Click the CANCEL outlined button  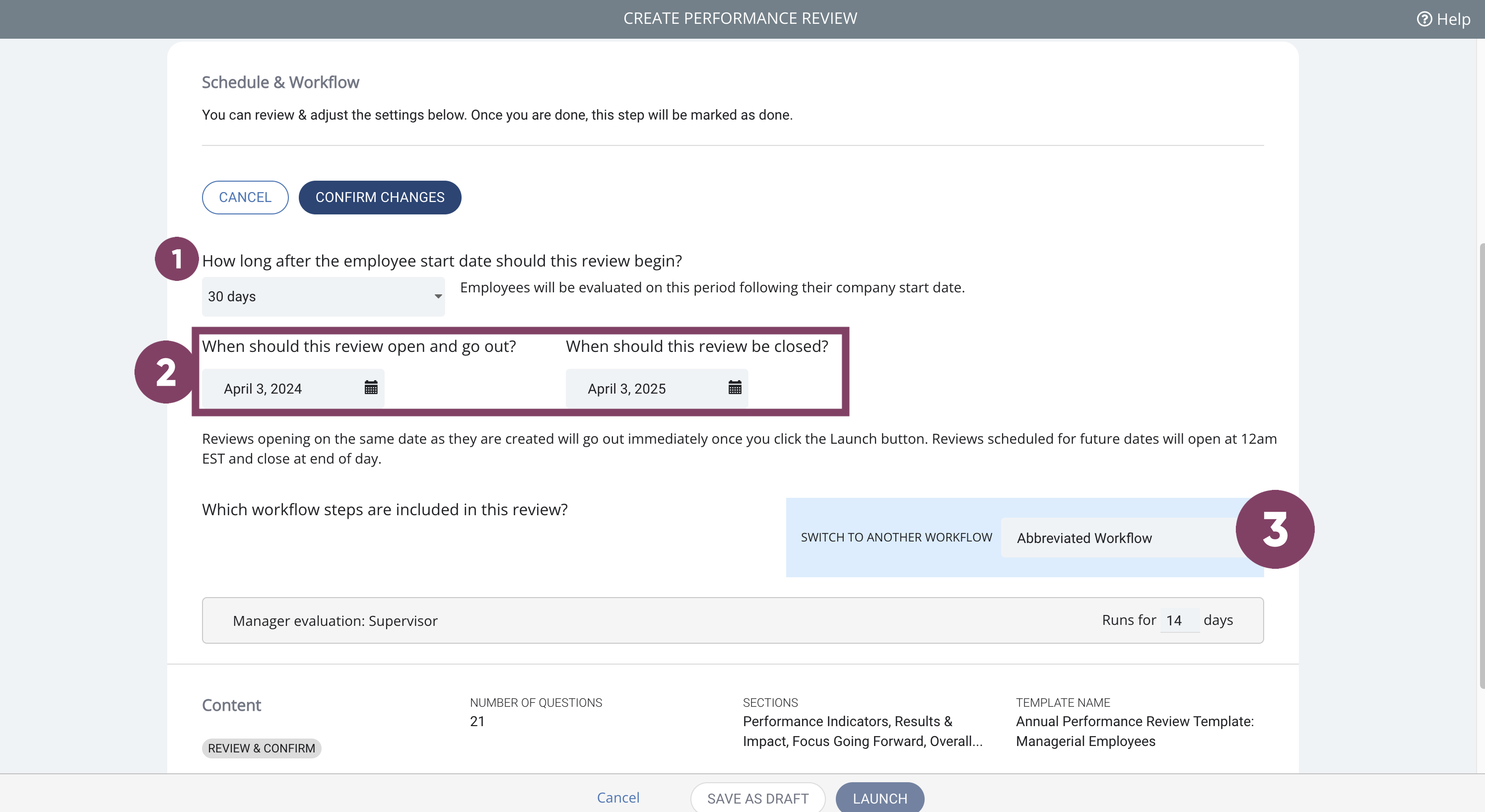click(245, 197)
